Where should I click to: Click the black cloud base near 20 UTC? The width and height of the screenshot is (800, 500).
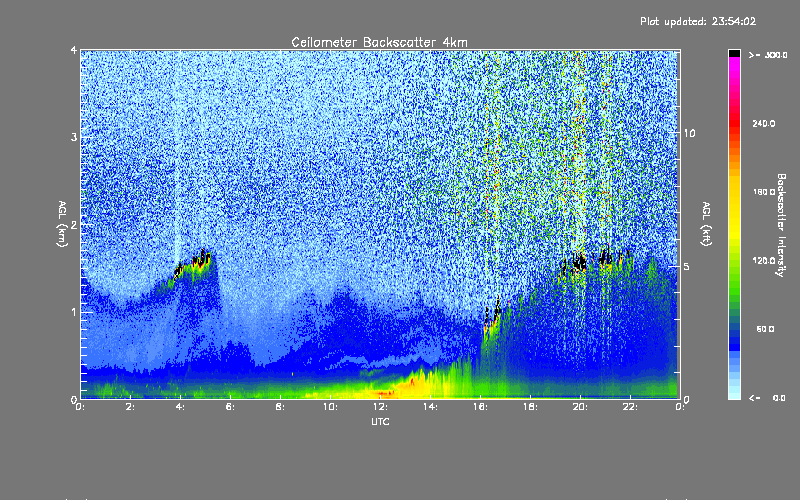tap(580, 263)
